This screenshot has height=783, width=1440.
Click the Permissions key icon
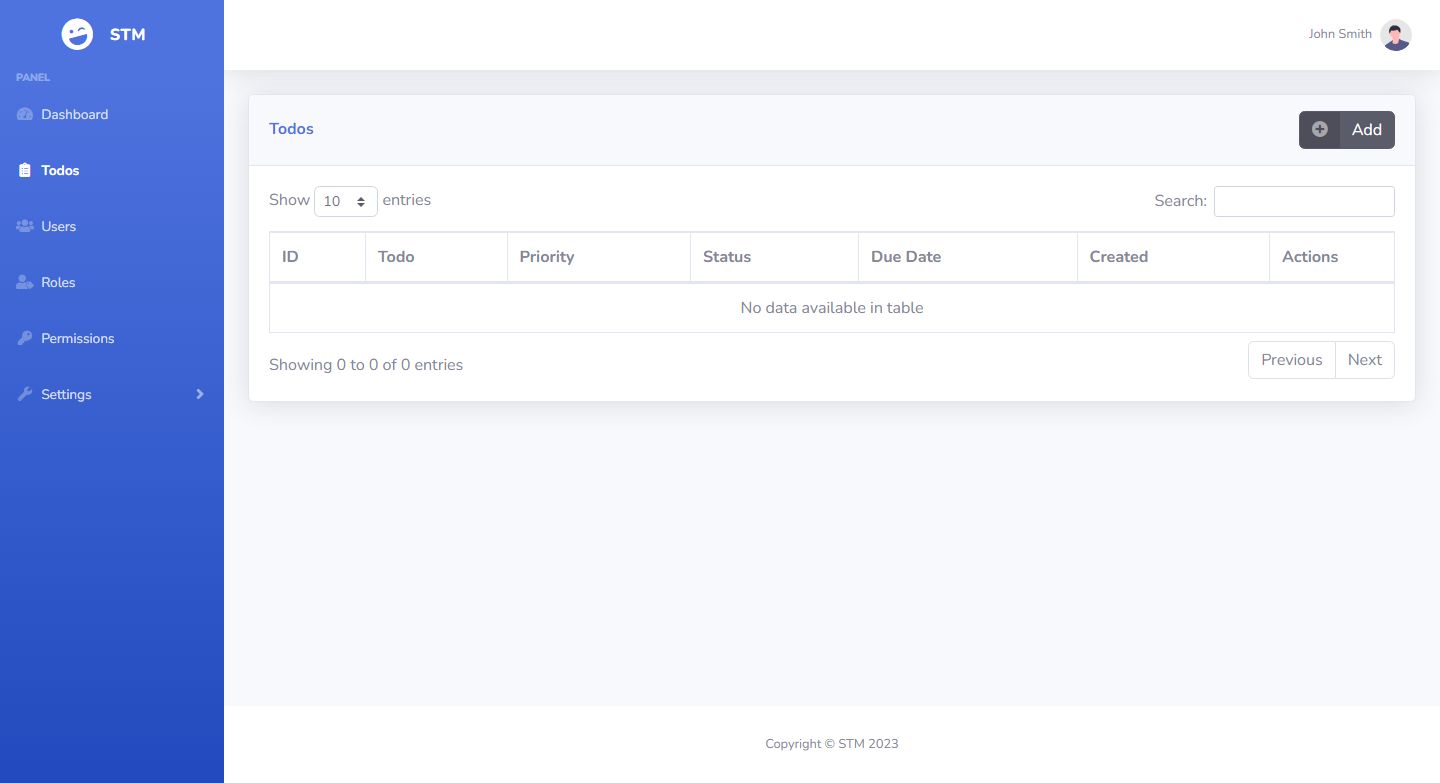pyautogui.click(x=25, y=338)
